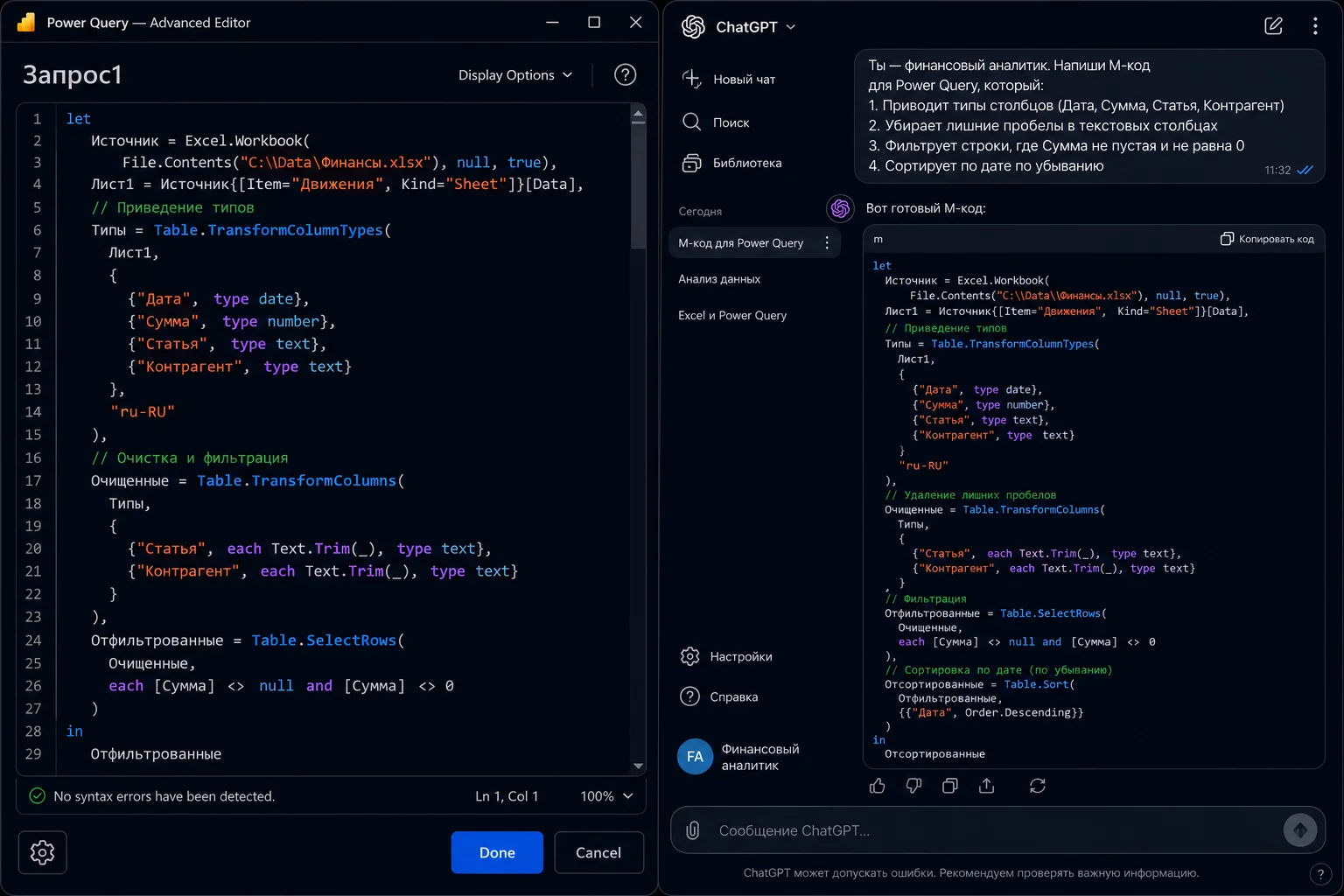Click the Новый чат plus icon

(691, 79)
